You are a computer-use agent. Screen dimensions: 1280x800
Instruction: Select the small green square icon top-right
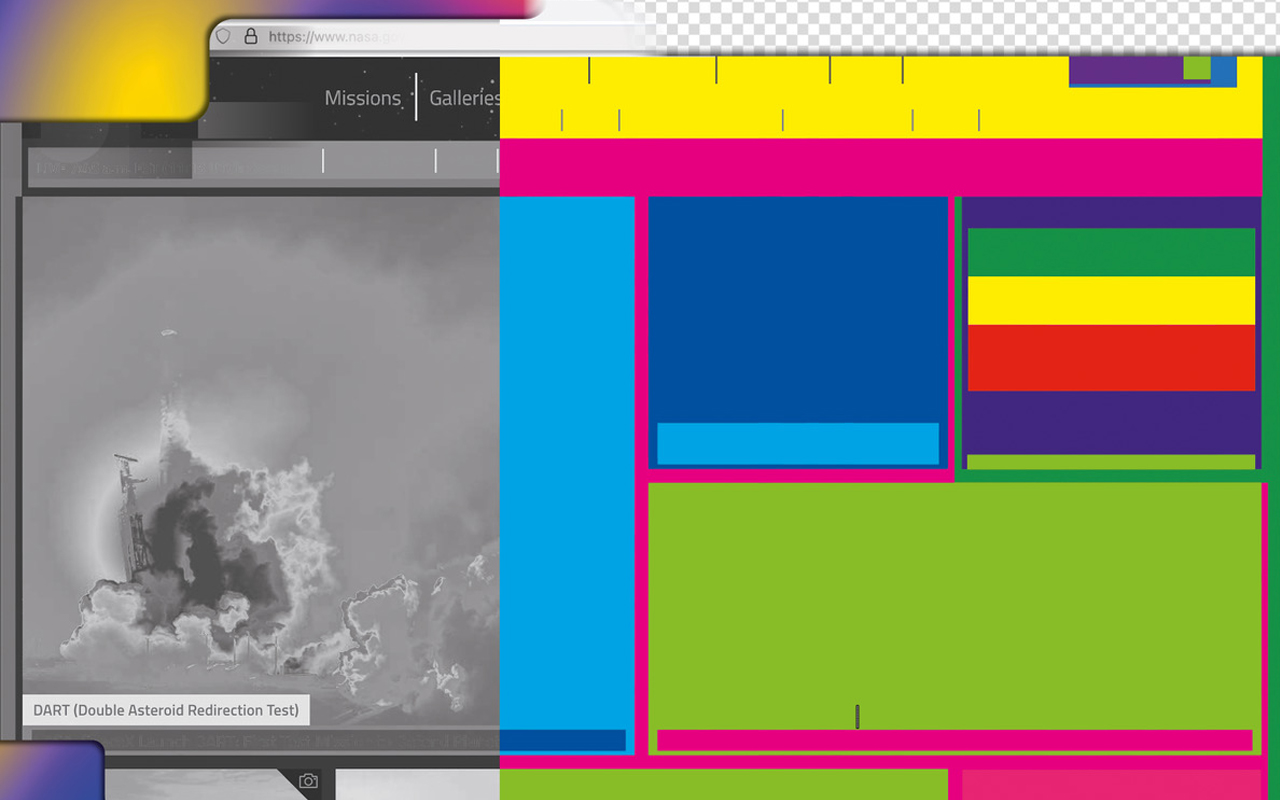point(1199,69)
